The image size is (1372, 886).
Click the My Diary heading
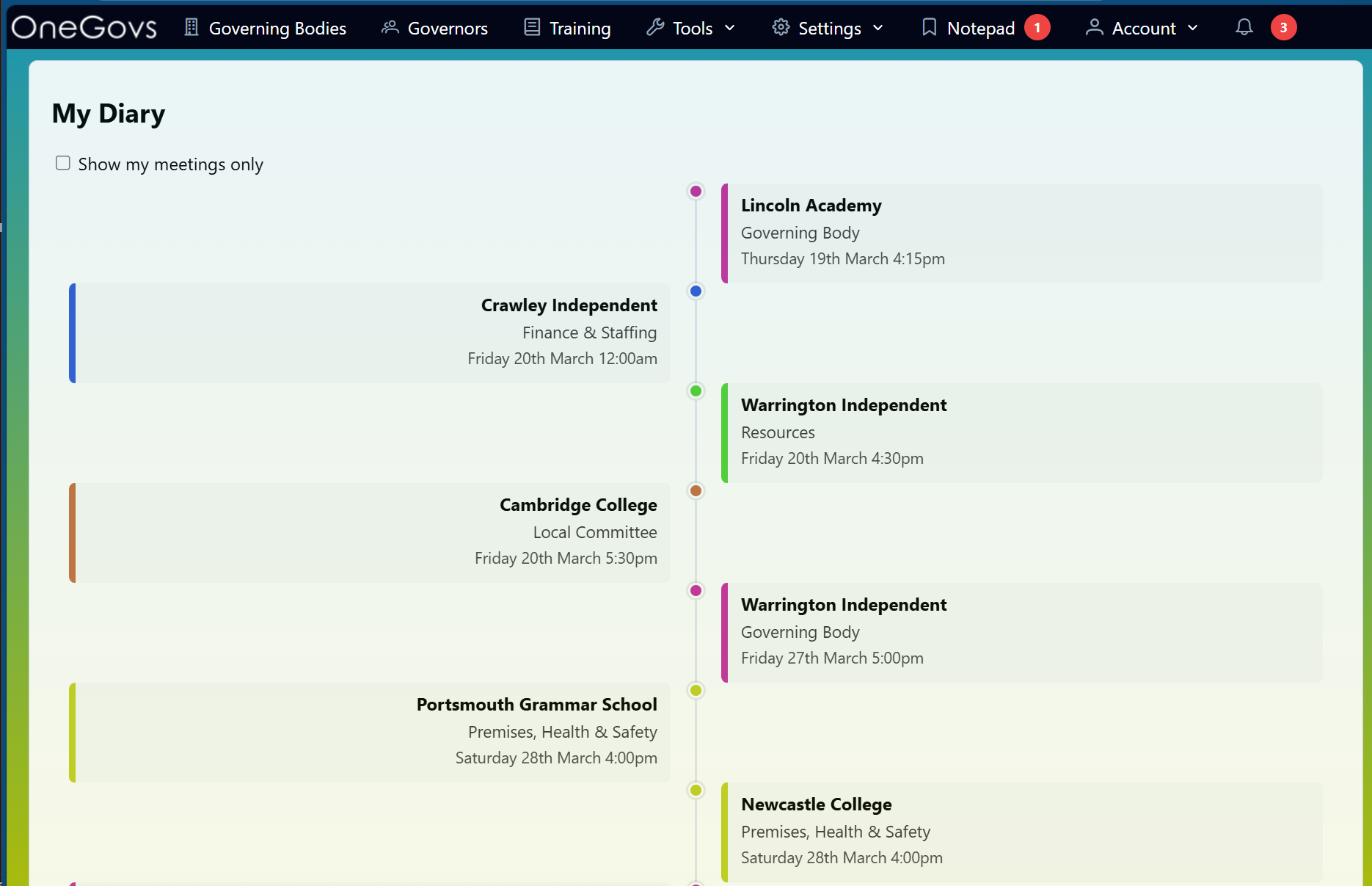[109, 114]
